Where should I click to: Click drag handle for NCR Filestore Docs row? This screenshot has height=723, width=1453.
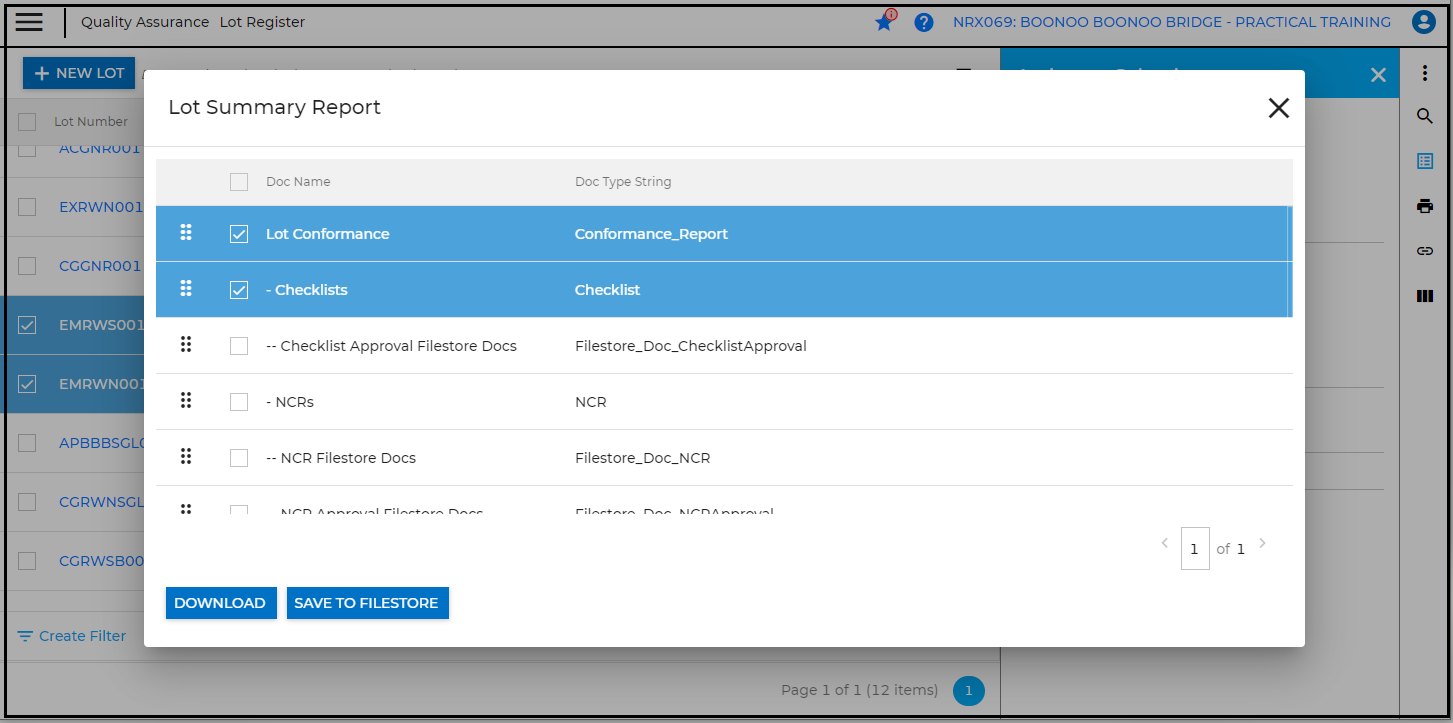[x=185, y=457]
